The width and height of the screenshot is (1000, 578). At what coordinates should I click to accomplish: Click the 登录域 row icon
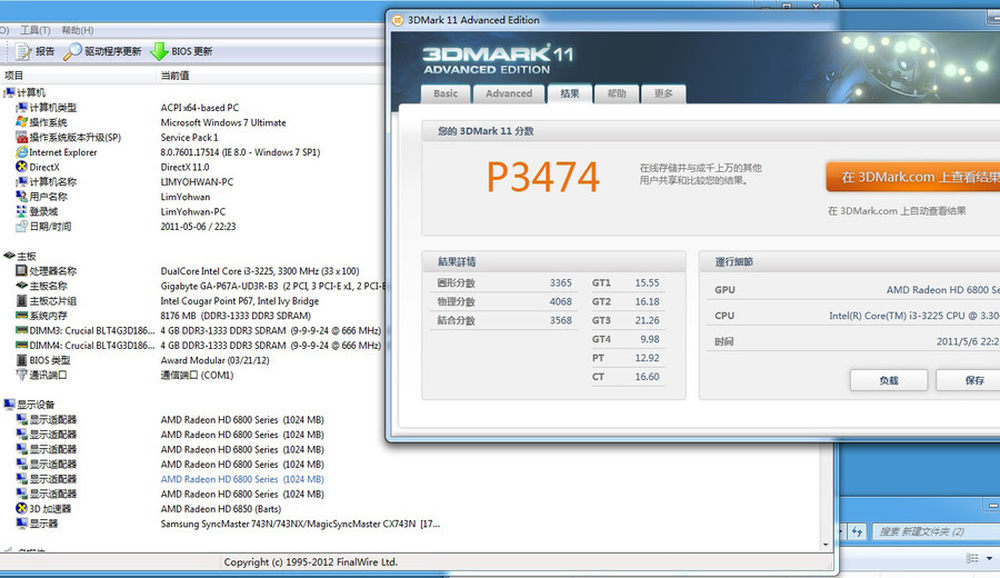22,211
